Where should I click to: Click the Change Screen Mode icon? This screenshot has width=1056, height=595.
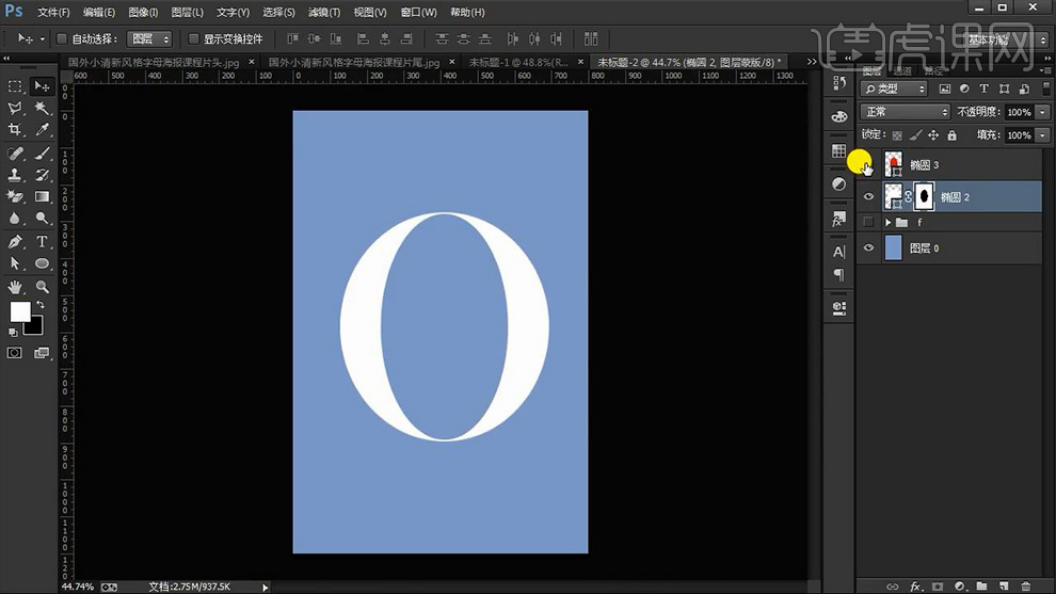click(x=42, y=353)
